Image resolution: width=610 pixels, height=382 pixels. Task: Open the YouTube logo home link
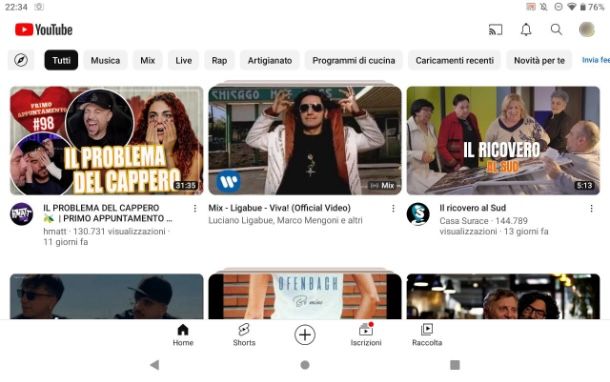click(x=44, y=30)
